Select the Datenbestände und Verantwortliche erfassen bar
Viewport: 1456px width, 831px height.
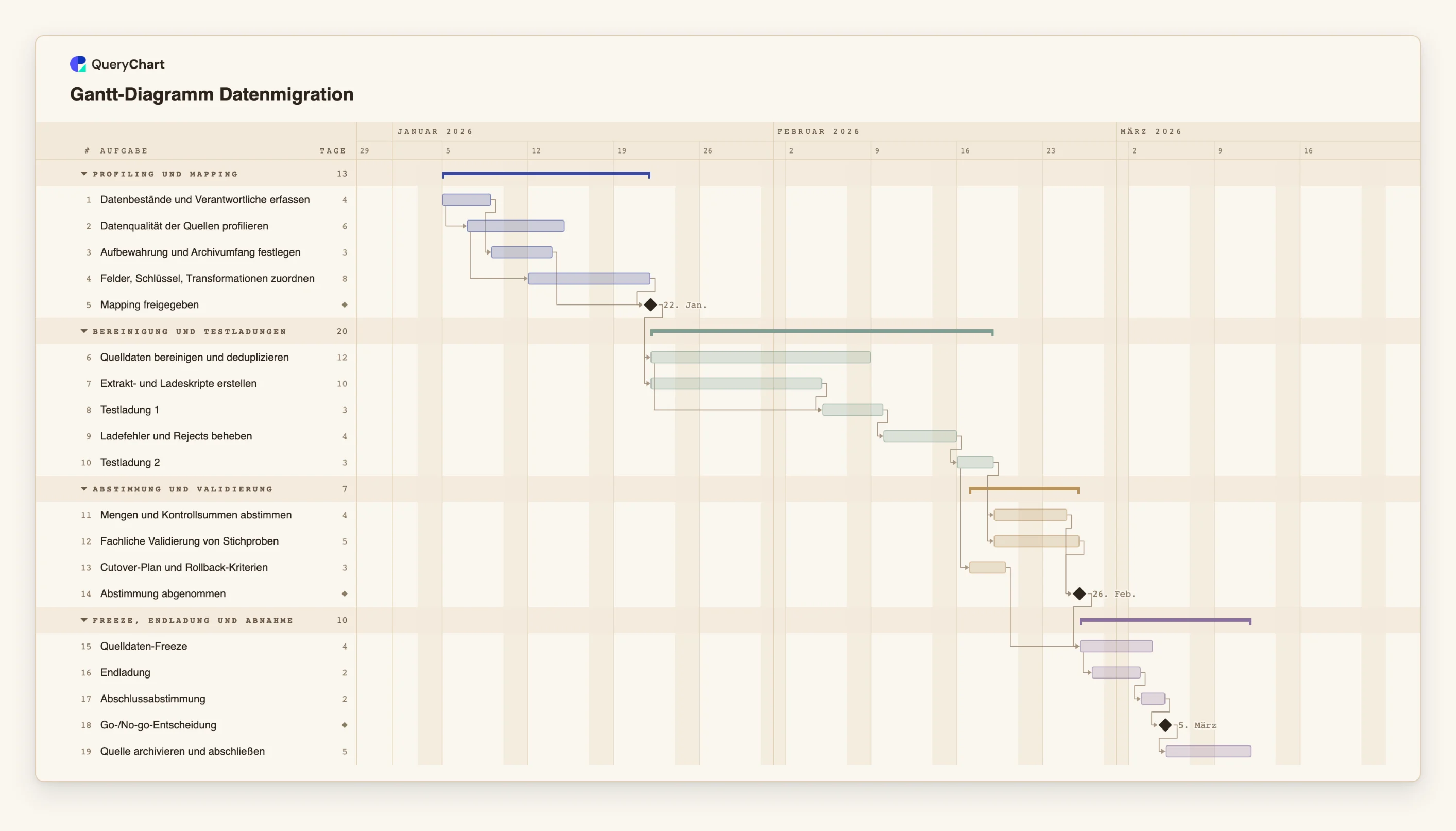tap(467, 200)
